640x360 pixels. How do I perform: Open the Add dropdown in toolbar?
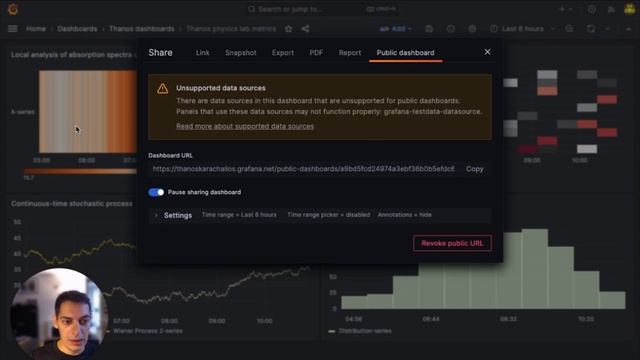pos(396,29)
